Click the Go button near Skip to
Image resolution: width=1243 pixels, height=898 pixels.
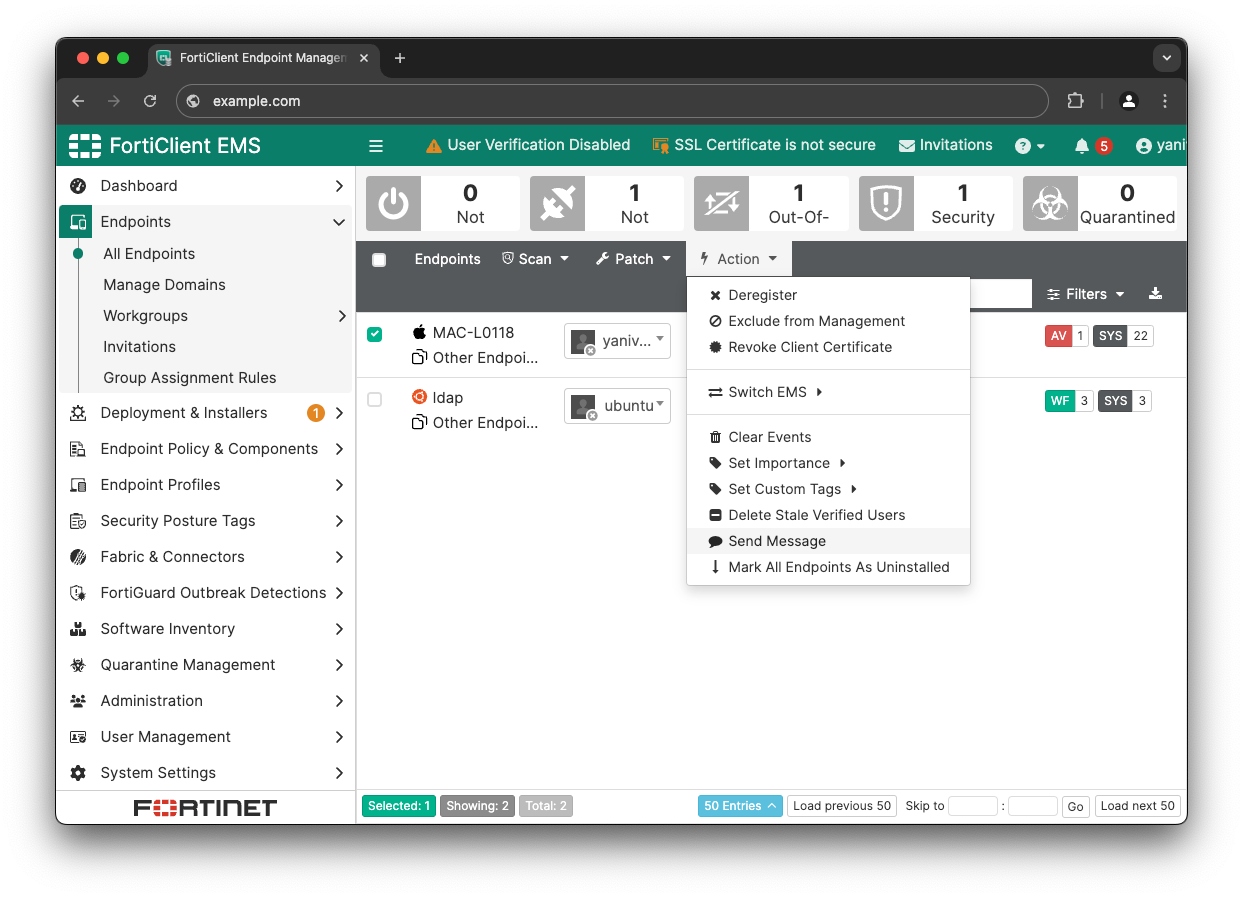[x=1075, y=806]
